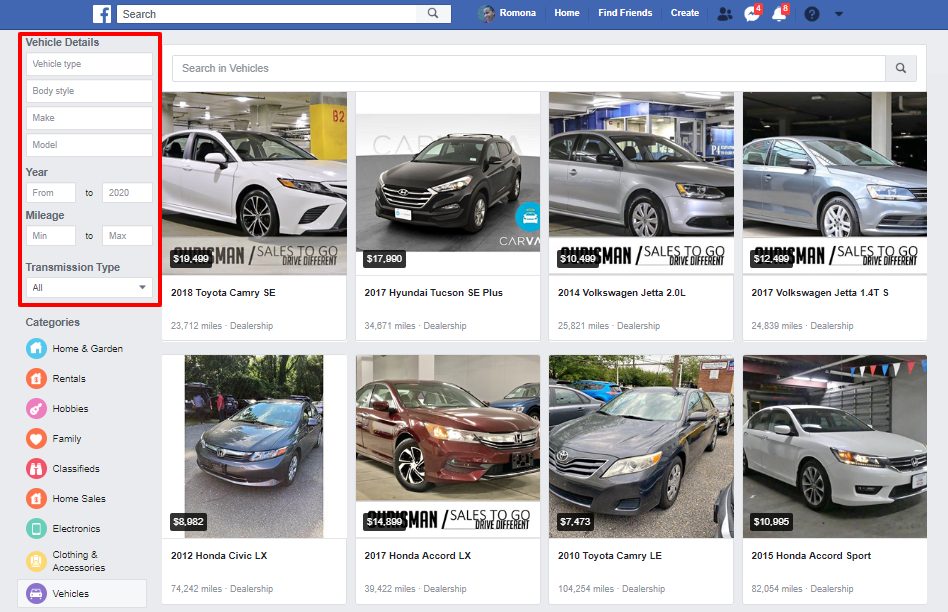Click the 2010 Toyota Camry LE title
The width and height of the screenshot is (948, 612).
[609, 556]
